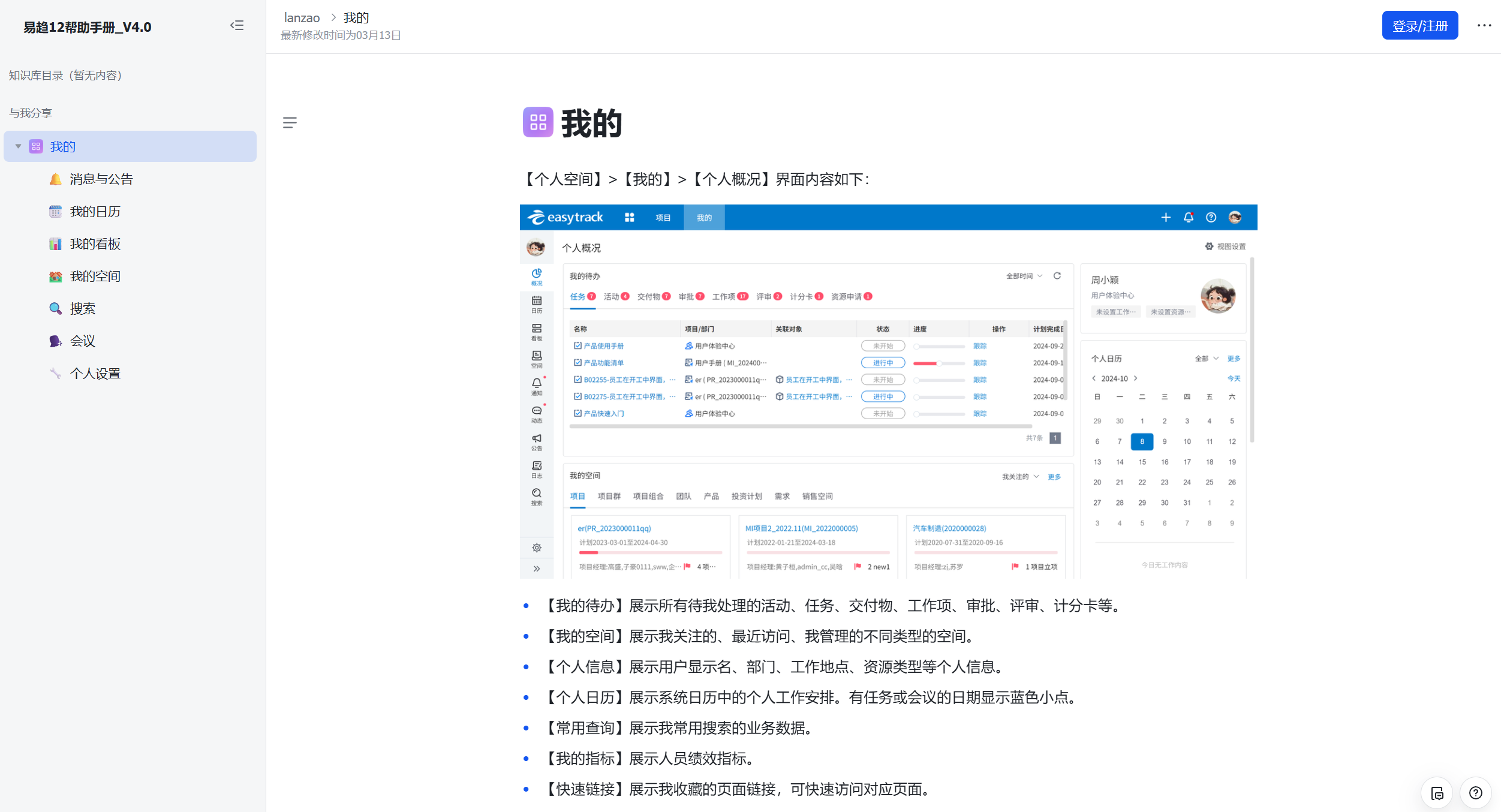Open the 搜索 magnifier item

(x=82, y=309)
